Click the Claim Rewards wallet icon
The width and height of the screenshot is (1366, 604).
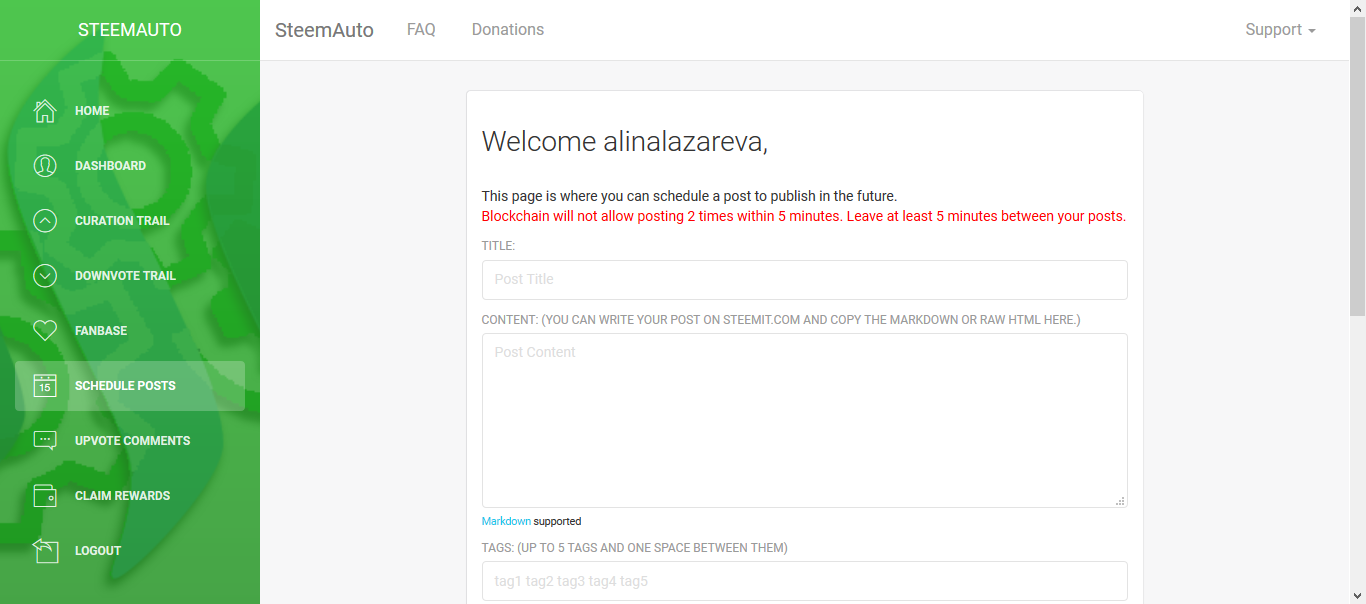45,496
